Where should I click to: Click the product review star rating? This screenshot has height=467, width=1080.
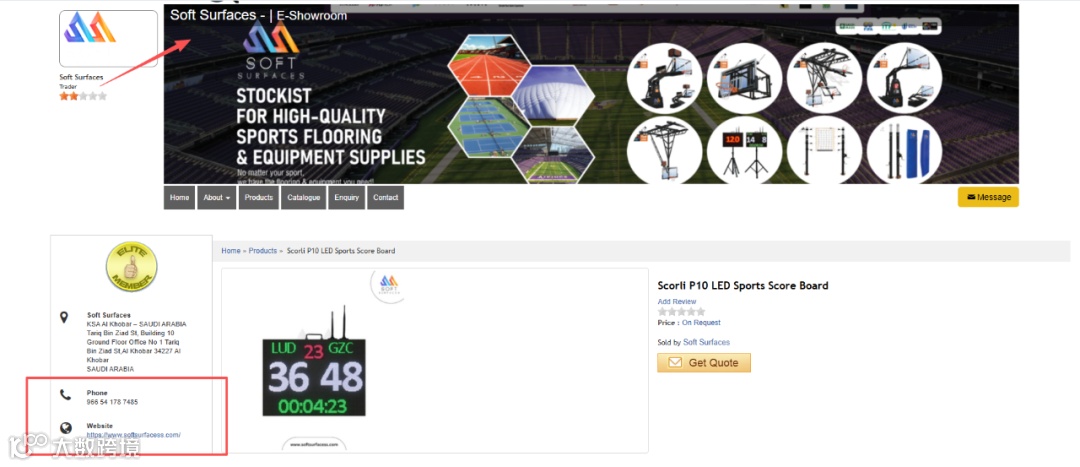pos(681,311)
